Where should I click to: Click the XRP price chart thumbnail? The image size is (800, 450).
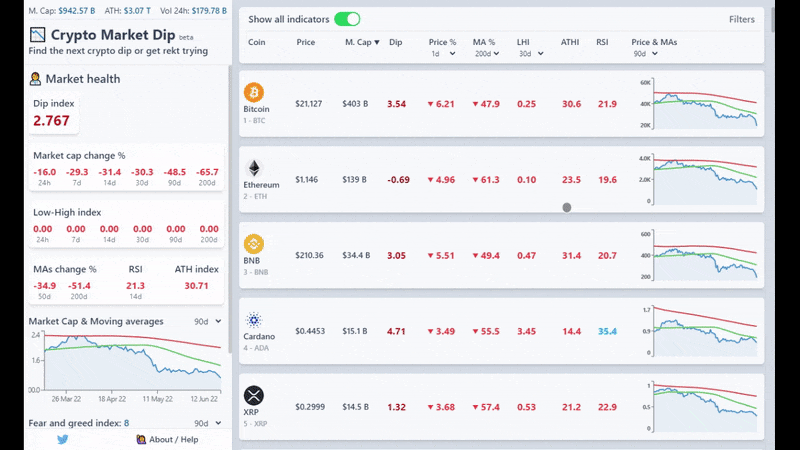click(x=698, y=407)
